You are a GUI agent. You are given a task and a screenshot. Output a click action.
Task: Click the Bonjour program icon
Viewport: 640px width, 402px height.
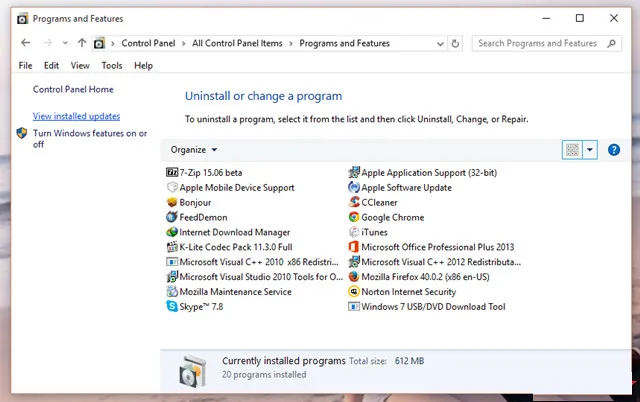click(x=172, y=202)
